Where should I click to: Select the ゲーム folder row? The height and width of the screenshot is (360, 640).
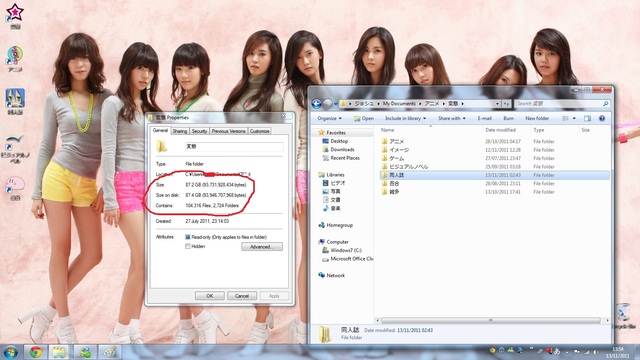click(495, 158)
